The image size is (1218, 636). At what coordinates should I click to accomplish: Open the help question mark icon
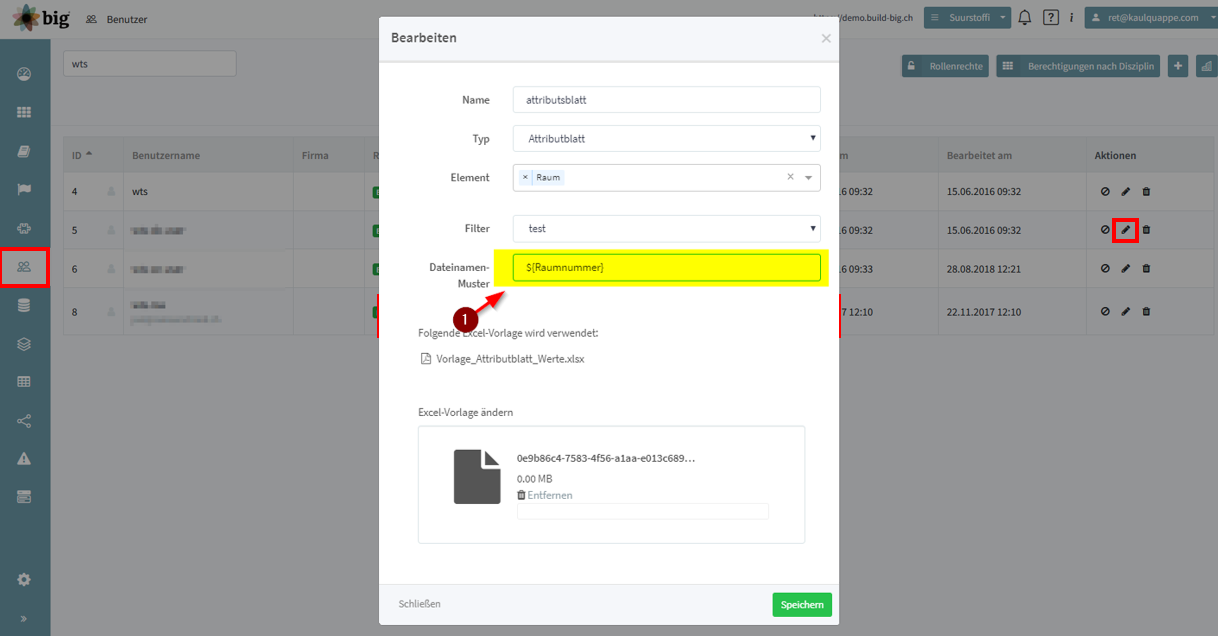(x=1051, y=17)
